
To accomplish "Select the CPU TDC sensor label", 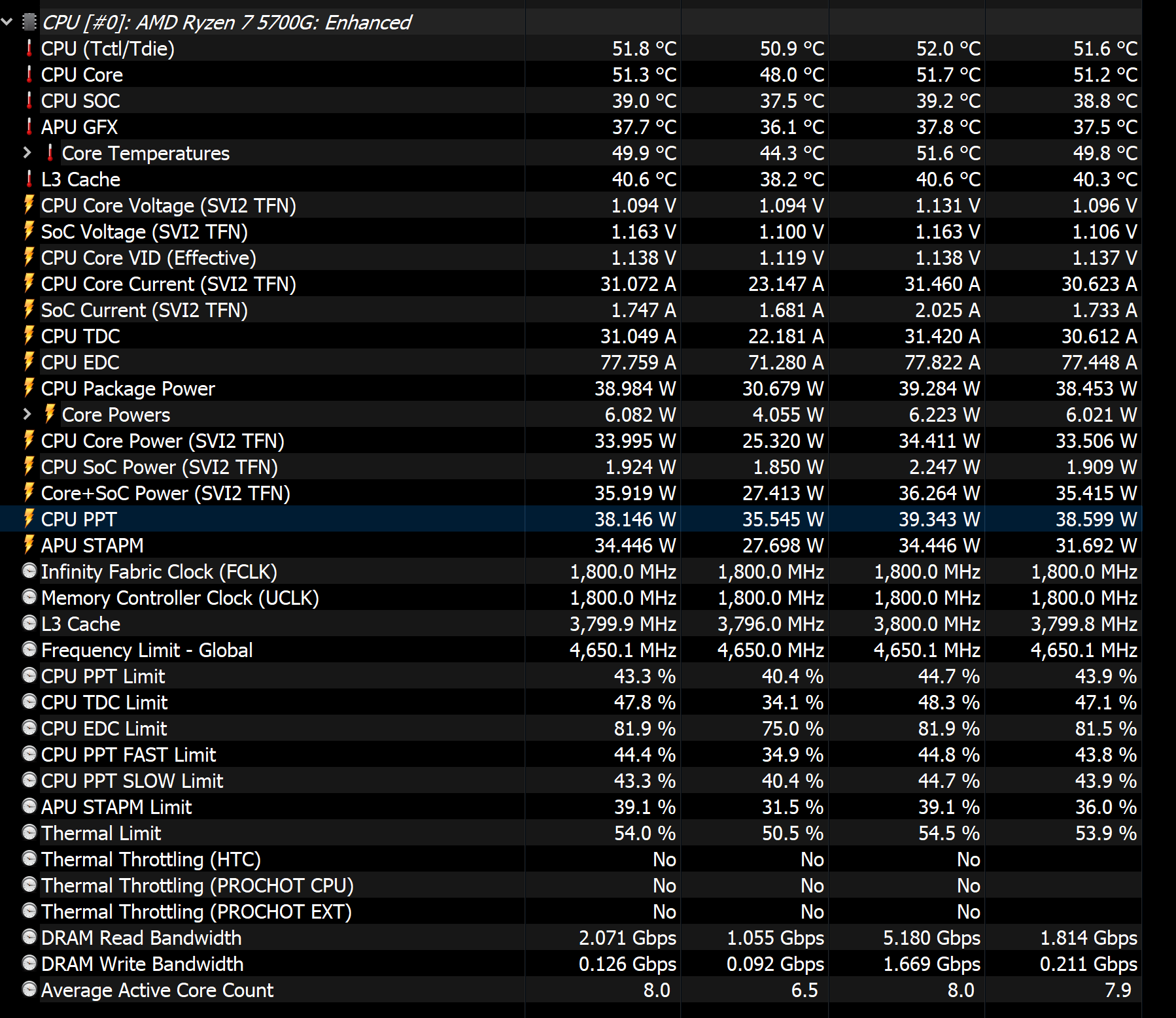I will [x=80, y=337].
